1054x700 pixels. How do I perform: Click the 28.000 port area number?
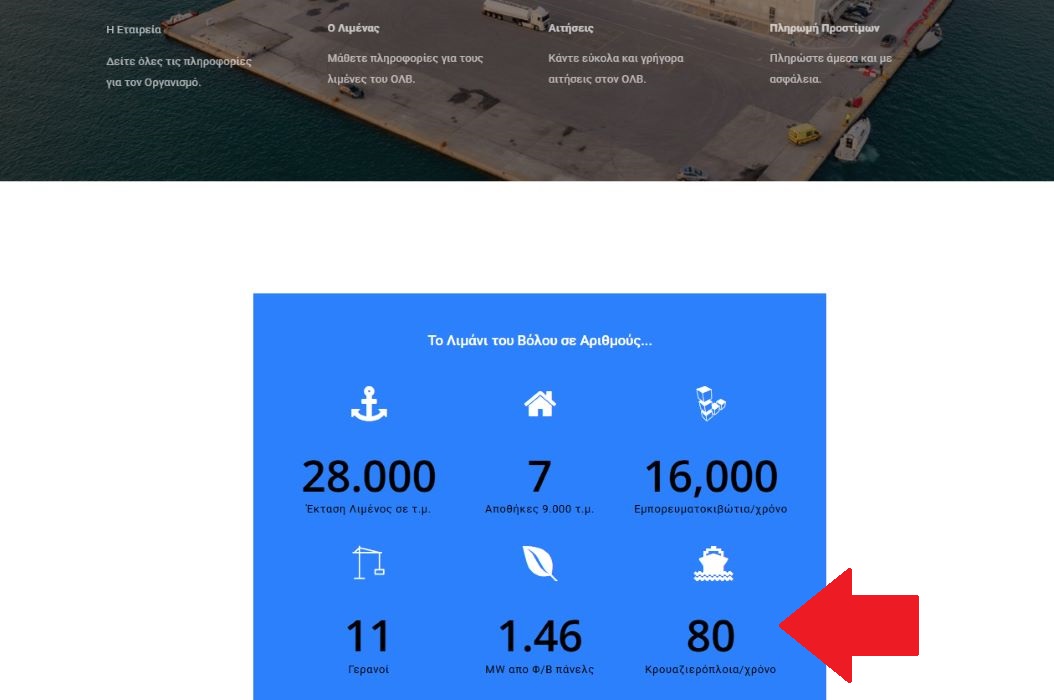point(369,477)
